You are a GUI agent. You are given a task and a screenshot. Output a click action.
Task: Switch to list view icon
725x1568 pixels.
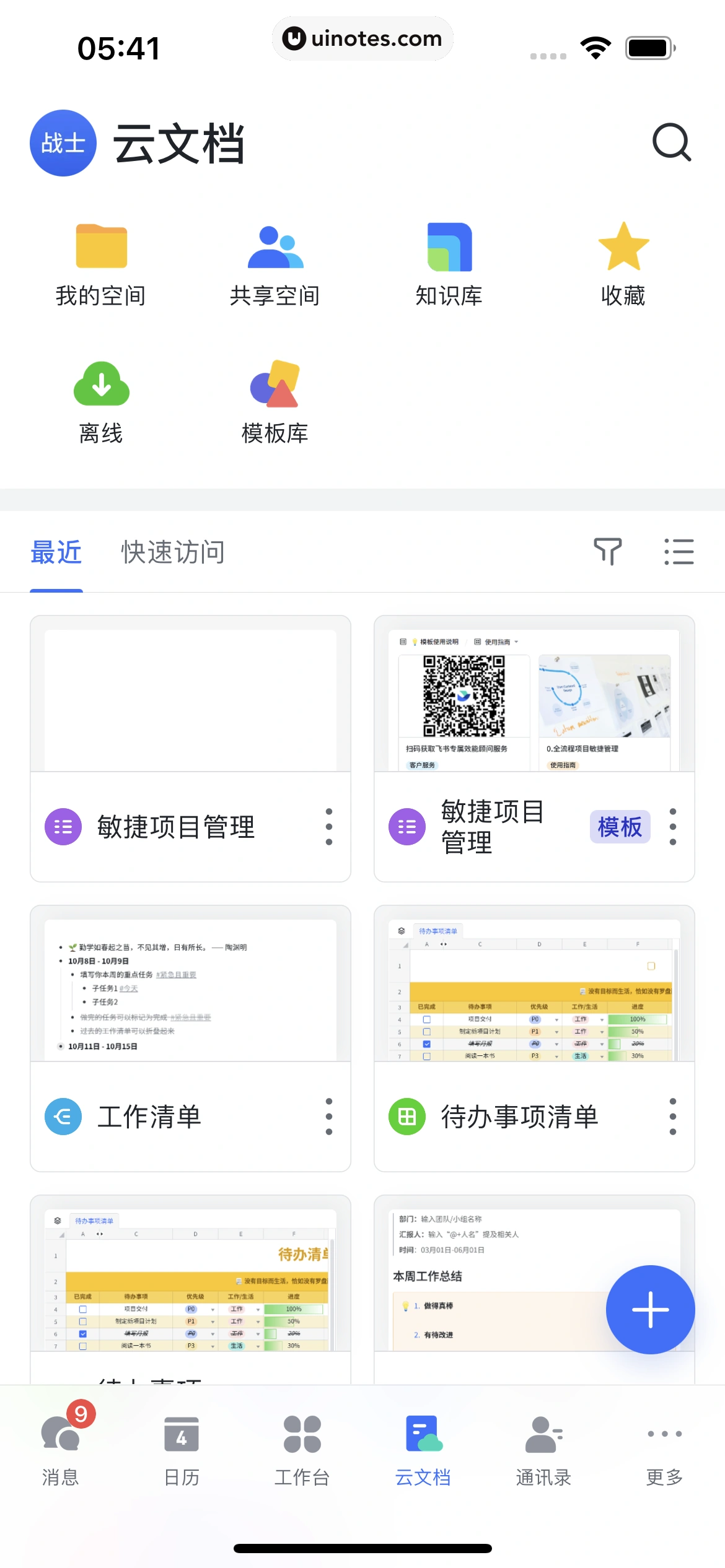[679, 551]
